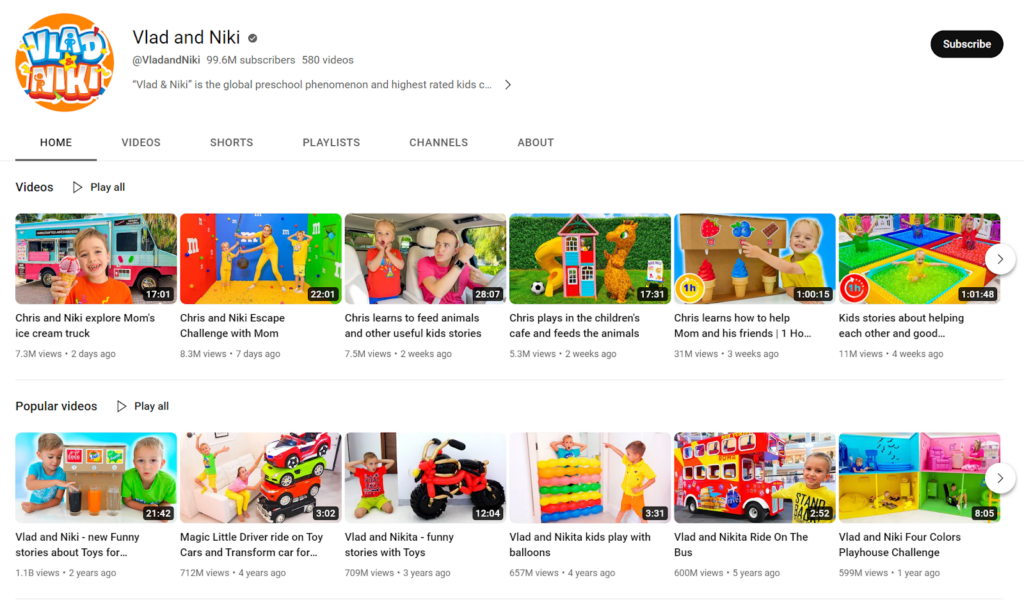Subscribe to the Vlad and Niki channel
Viewport: 1024px width, 613px height.
(x=967, y=44)
